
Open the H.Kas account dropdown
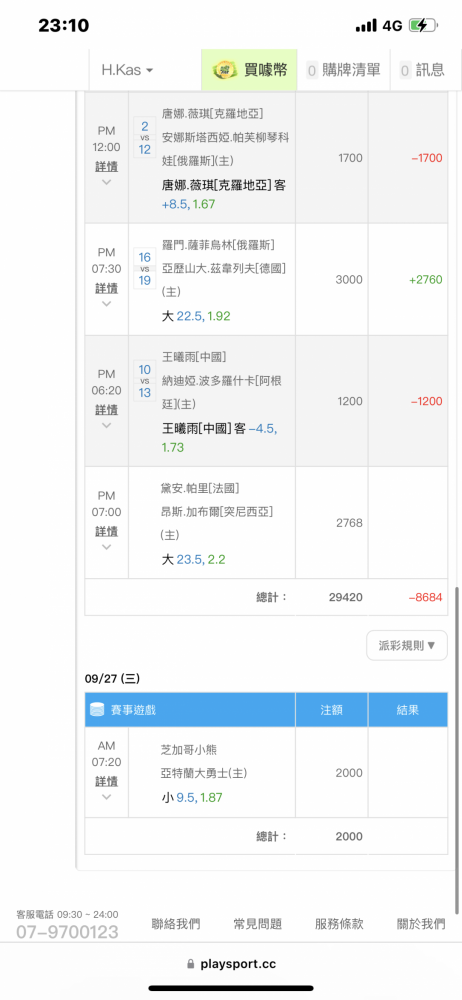tap(127, 70)
